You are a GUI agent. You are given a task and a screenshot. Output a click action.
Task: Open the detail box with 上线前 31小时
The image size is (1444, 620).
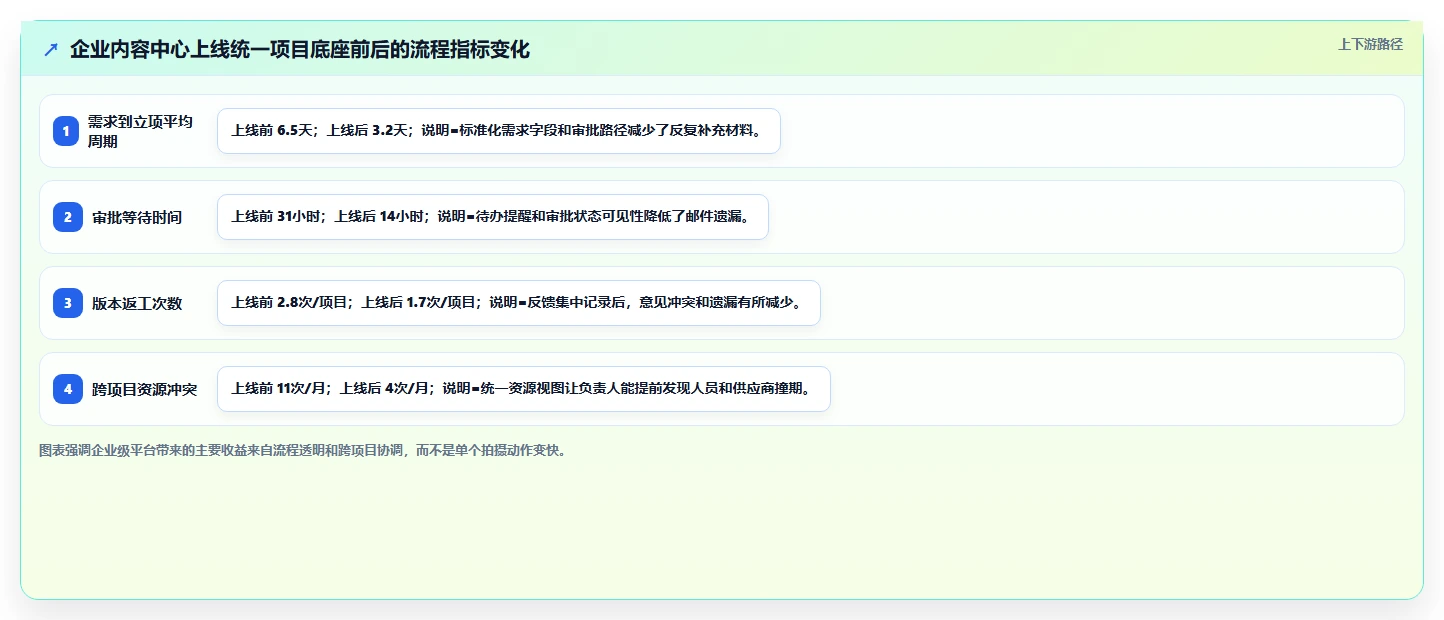[492, 217]
